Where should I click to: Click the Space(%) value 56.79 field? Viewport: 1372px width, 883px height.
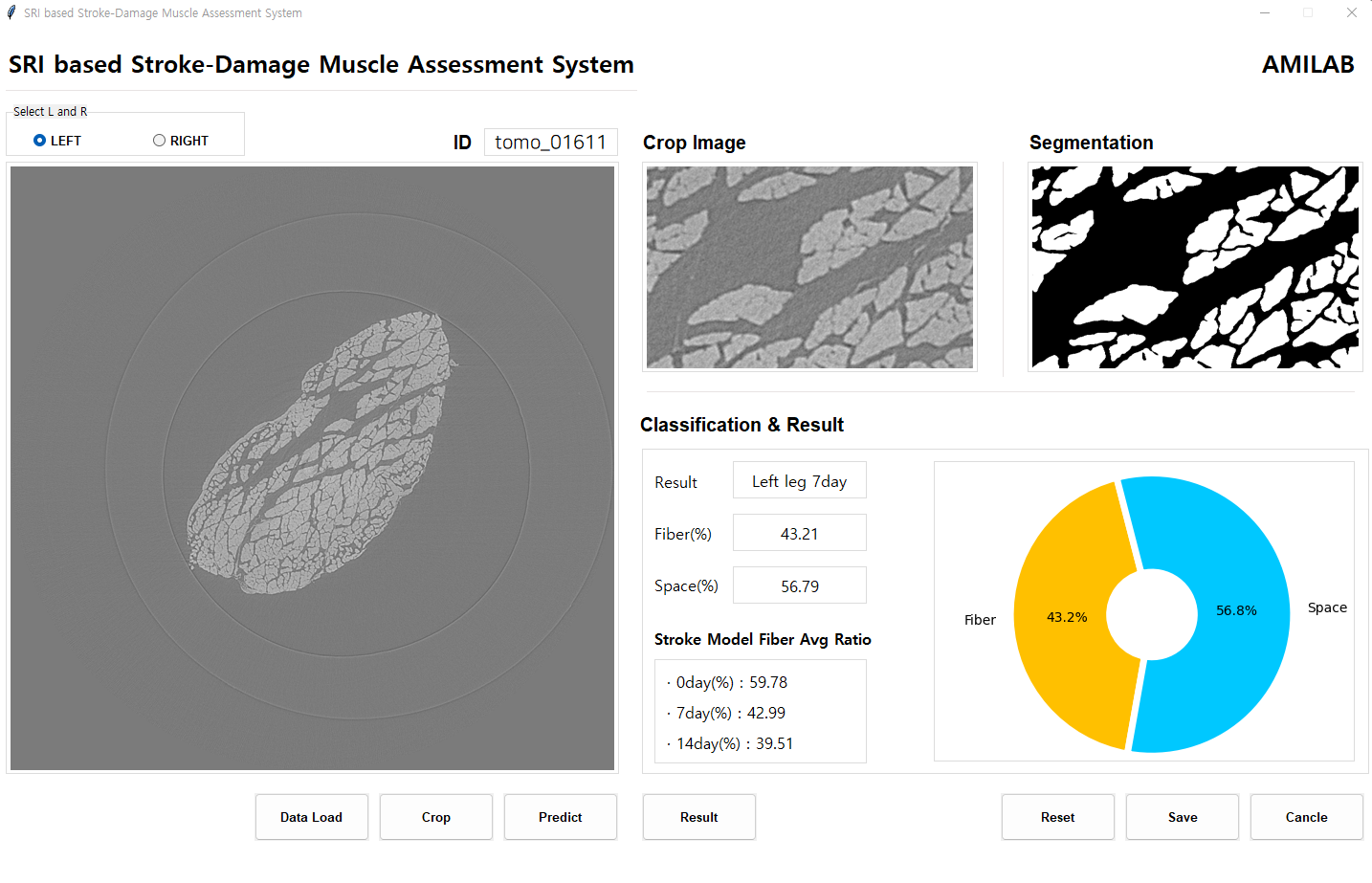click(800, 585)
